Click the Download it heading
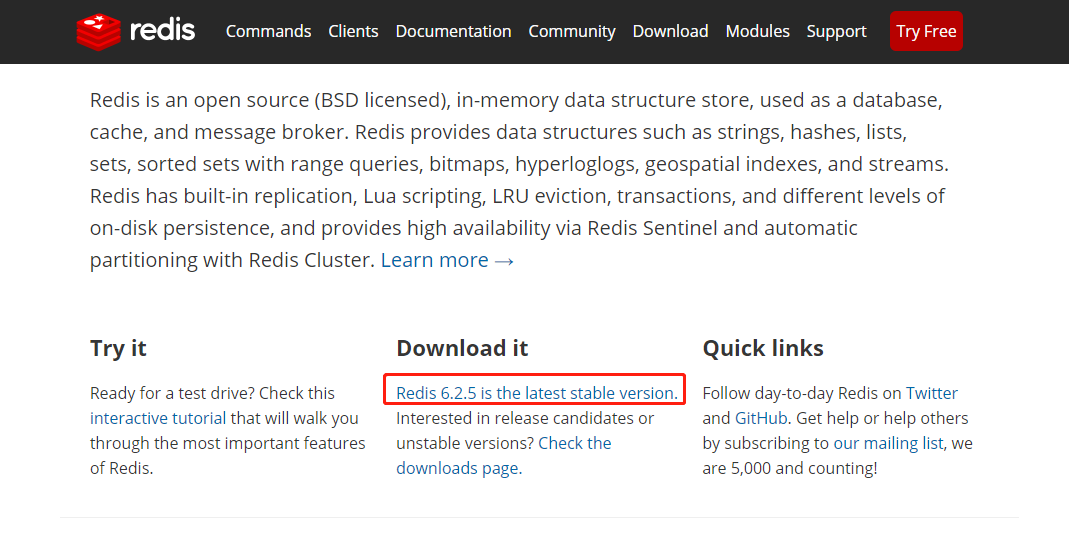 [462, 348]
